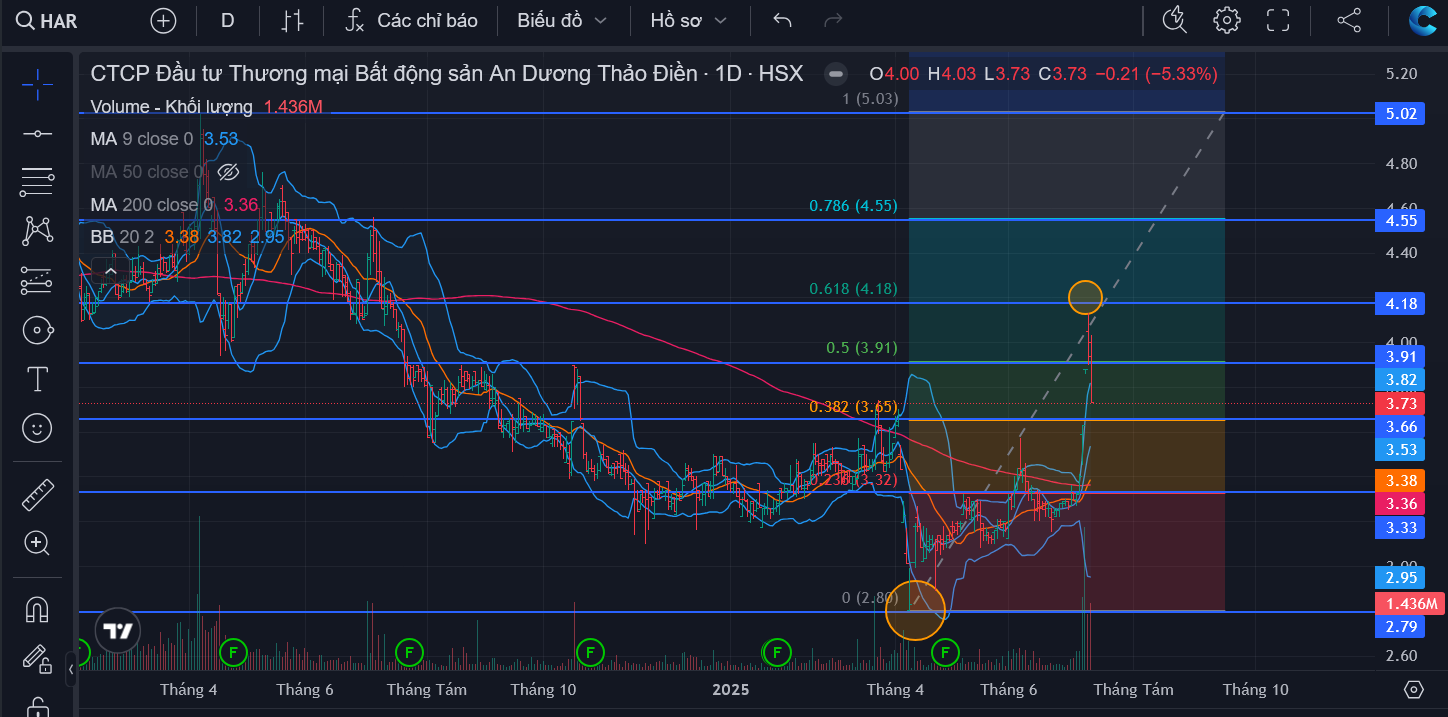Click the 2025 label on time axis
The width and height of the screenshot is (1448, 717).
730,689
